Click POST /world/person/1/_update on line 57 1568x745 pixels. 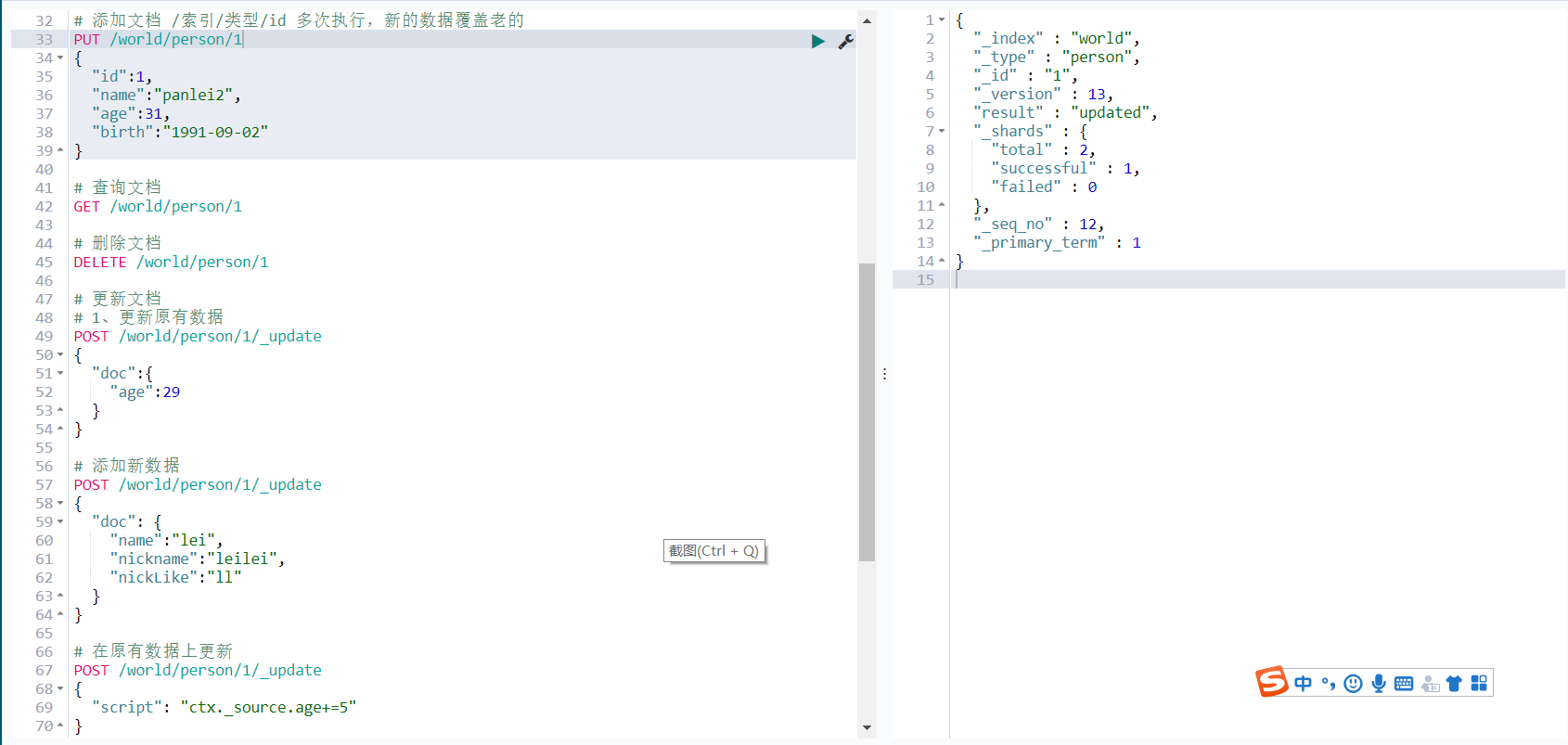[198, 484]
